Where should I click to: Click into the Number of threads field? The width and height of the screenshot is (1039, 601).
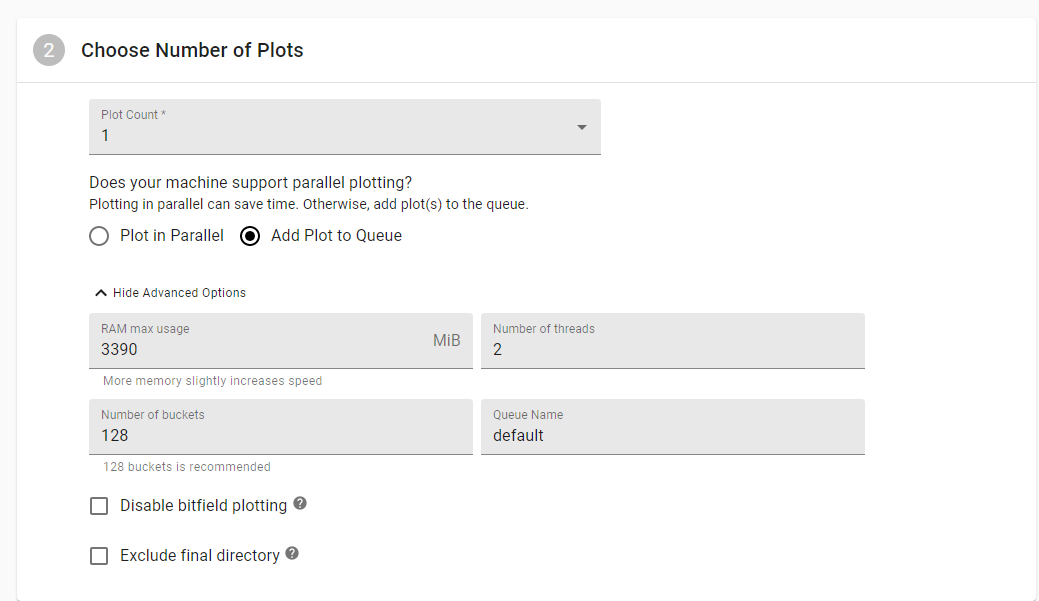(x=673, y=341)
